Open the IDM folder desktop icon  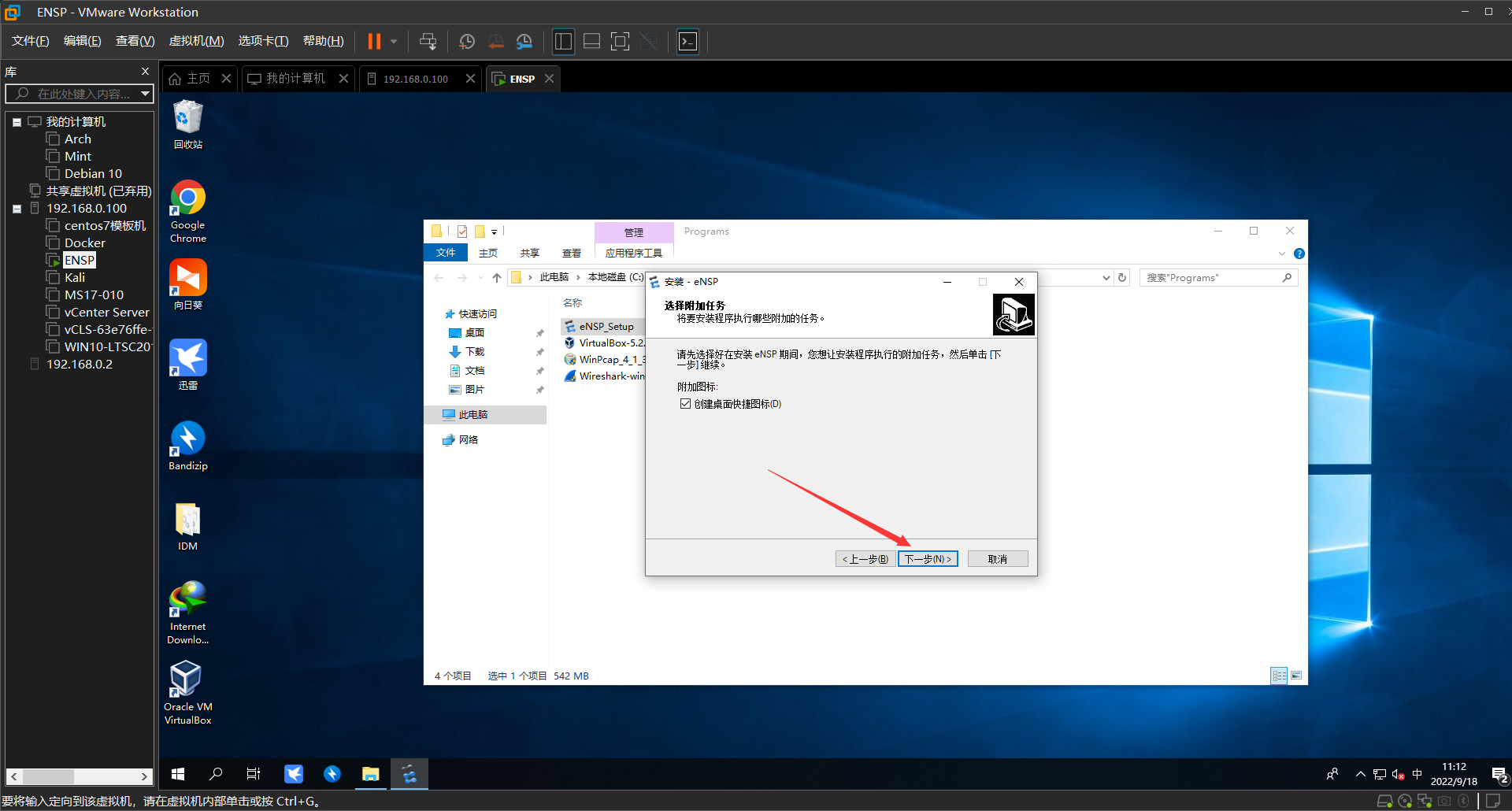pos(188,526)
